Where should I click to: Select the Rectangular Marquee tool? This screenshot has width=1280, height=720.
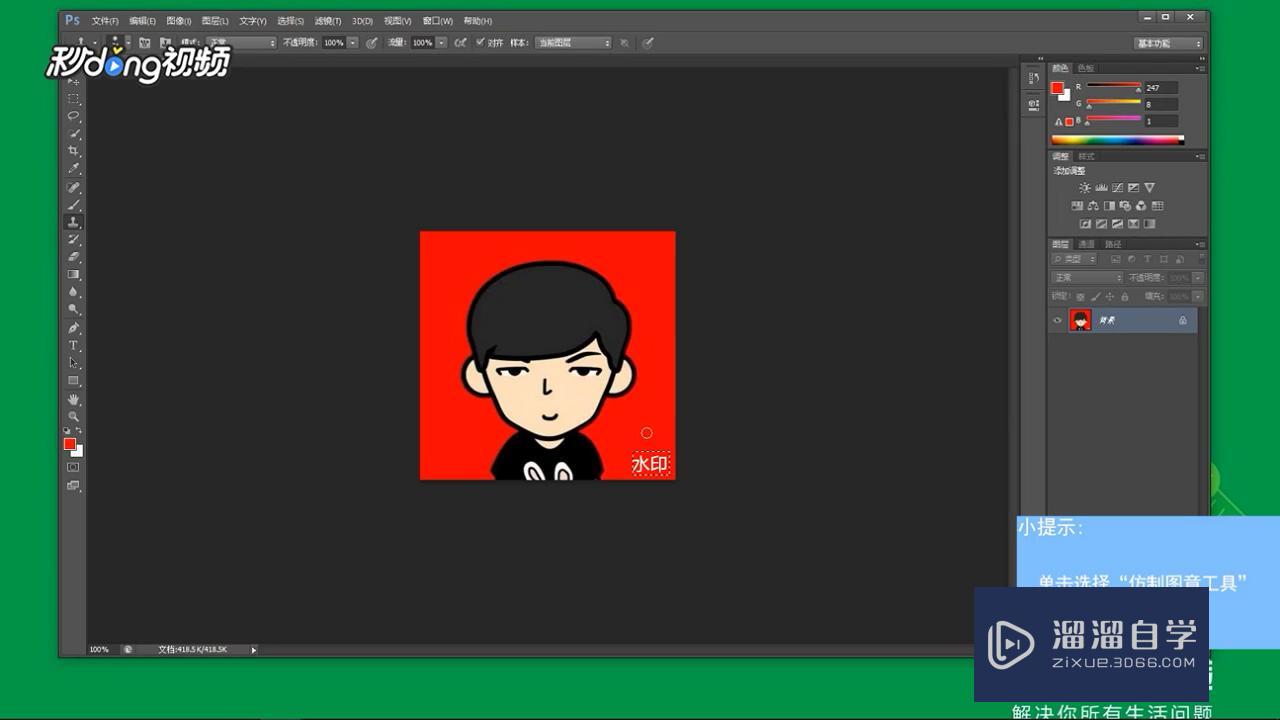point(73,99)
